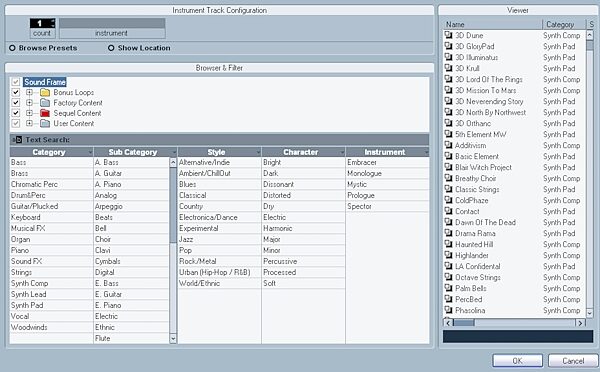Click the preset icon beside Haunted Hill
This screenshot has width=600, height=372.
point(448,244)
